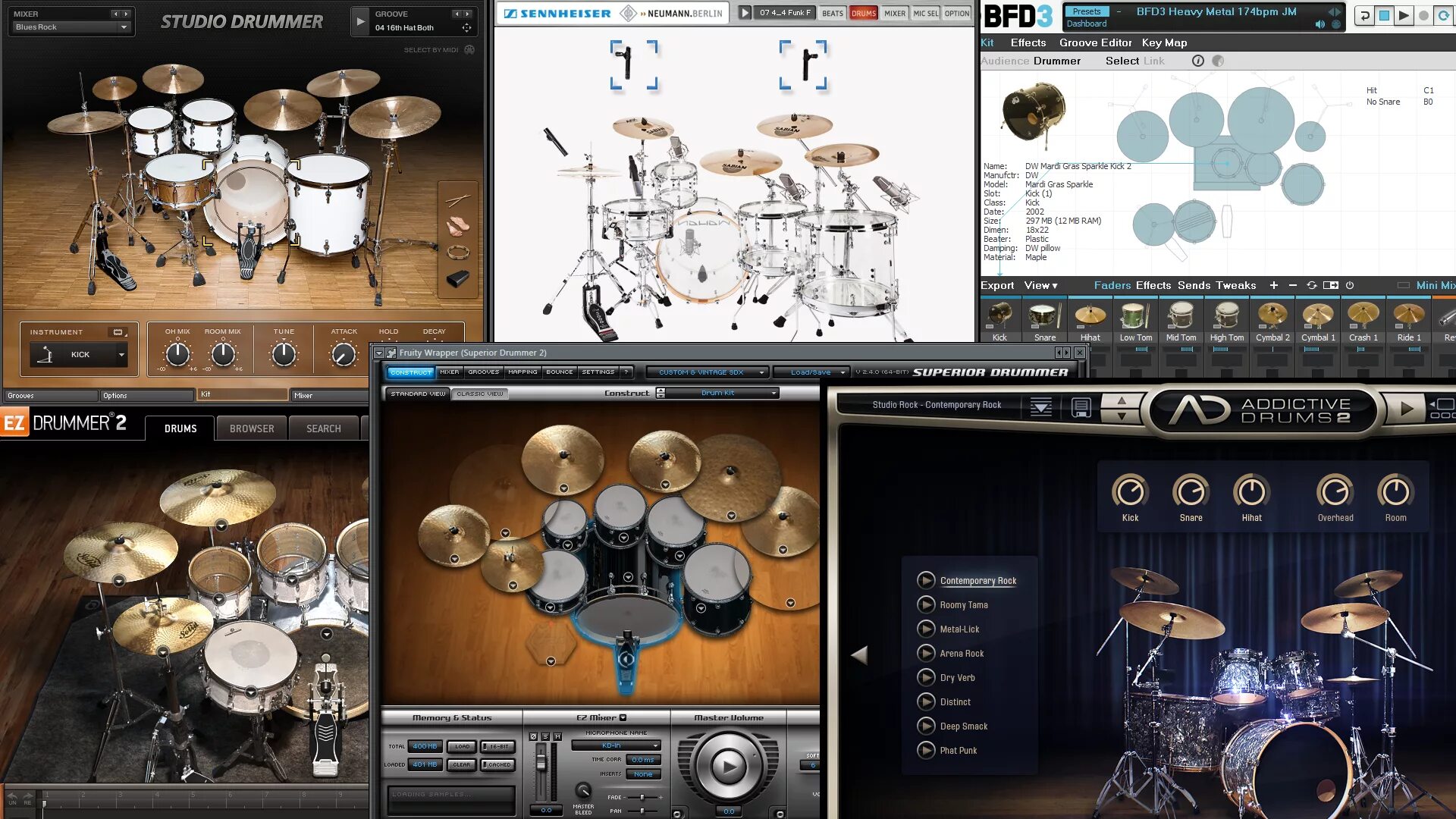
Task: Adjust the FADE slider in EZ Mixer
Action: [x=642, y=798]
